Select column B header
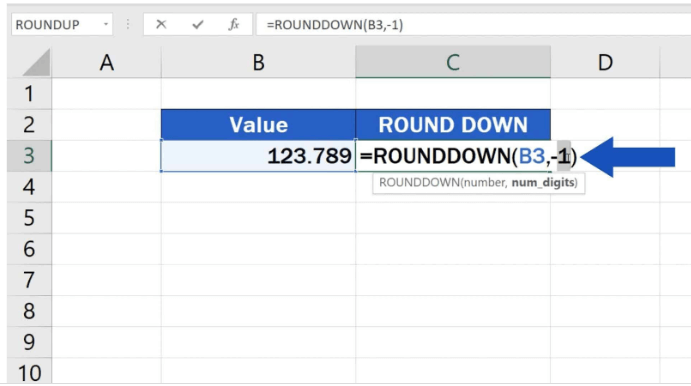 (259, 62)
